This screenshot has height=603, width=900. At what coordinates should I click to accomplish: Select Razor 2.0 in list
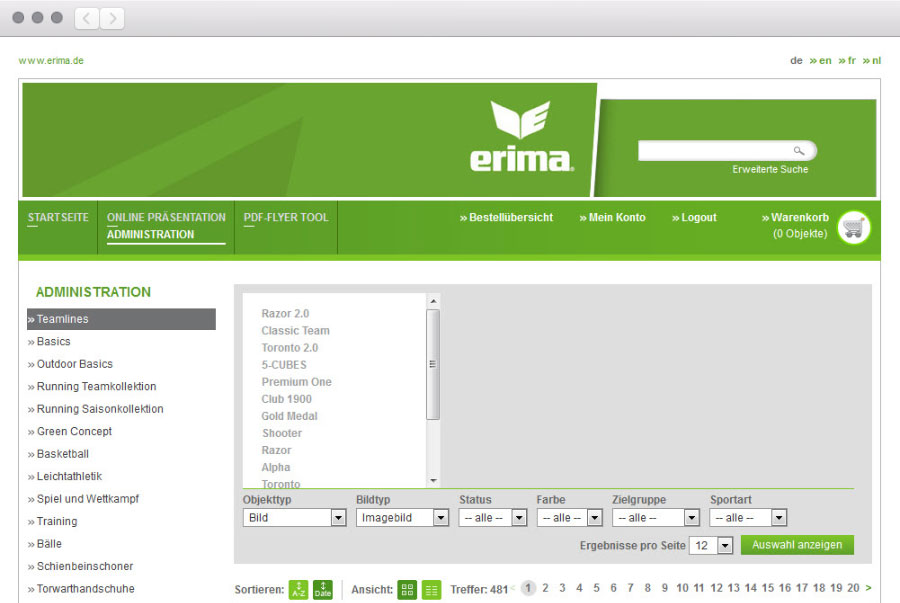pyautogui.click(x=285, y=313)
